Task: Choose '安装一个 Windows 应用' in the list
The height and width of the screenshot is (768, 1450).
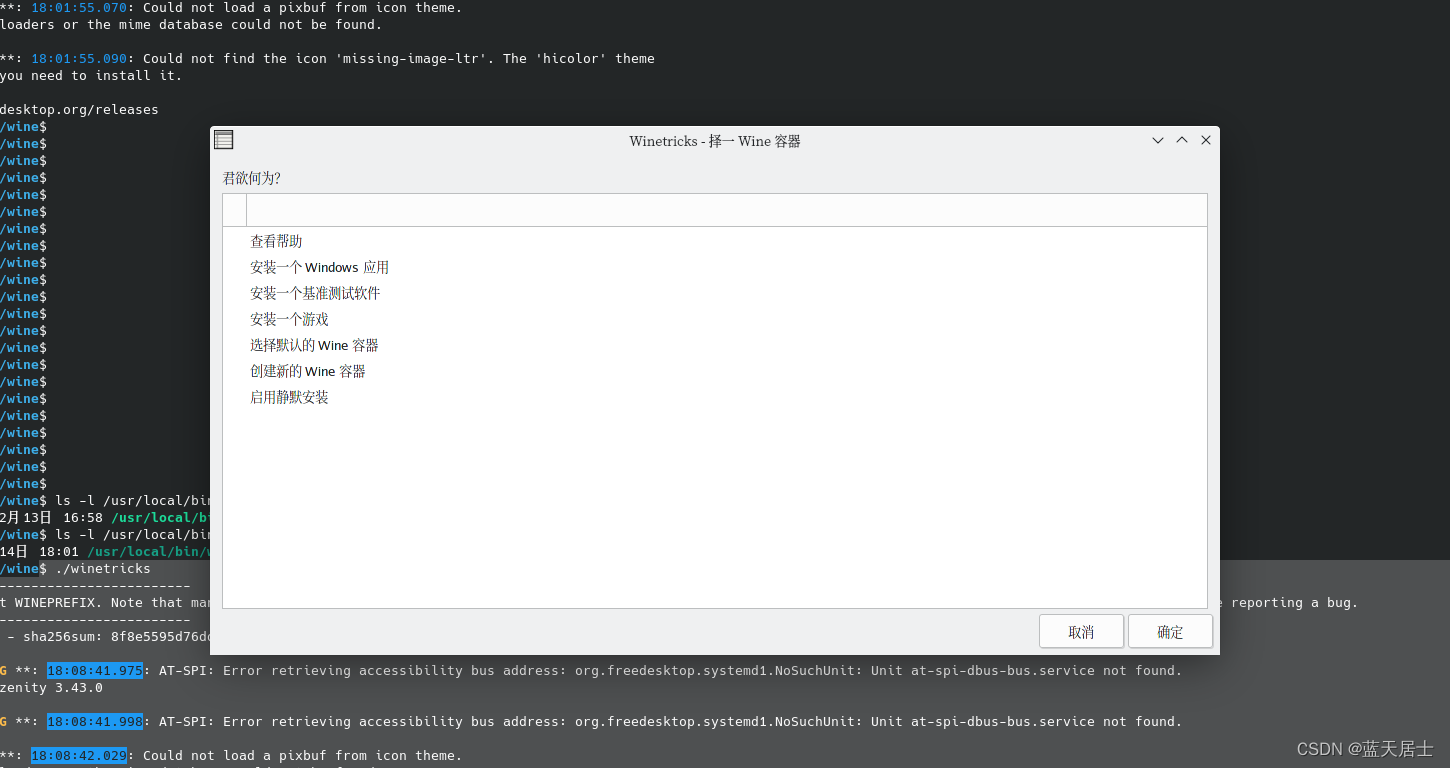Action: pyautogui.click(x=714, y=267)
